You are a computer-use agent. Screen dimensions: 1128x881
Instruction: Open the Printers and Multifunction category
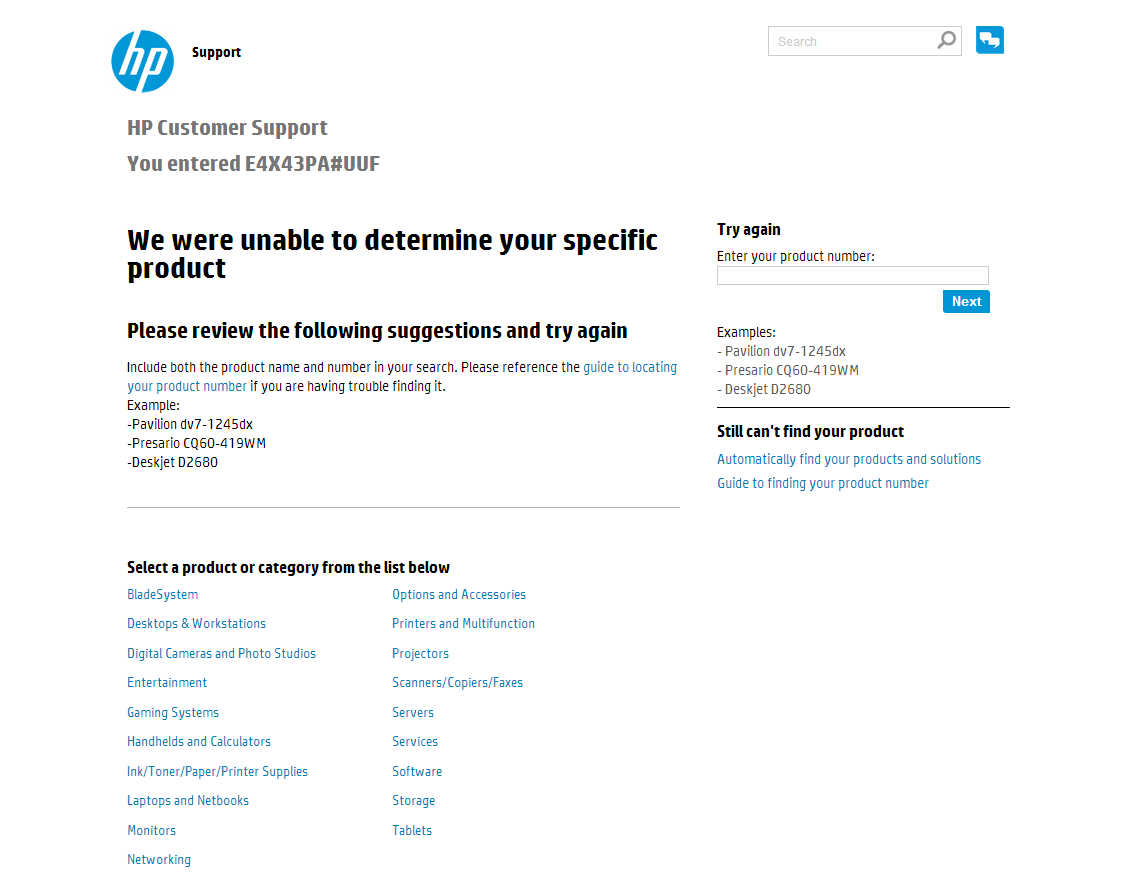pyautogui.click(x=463, y=623)
